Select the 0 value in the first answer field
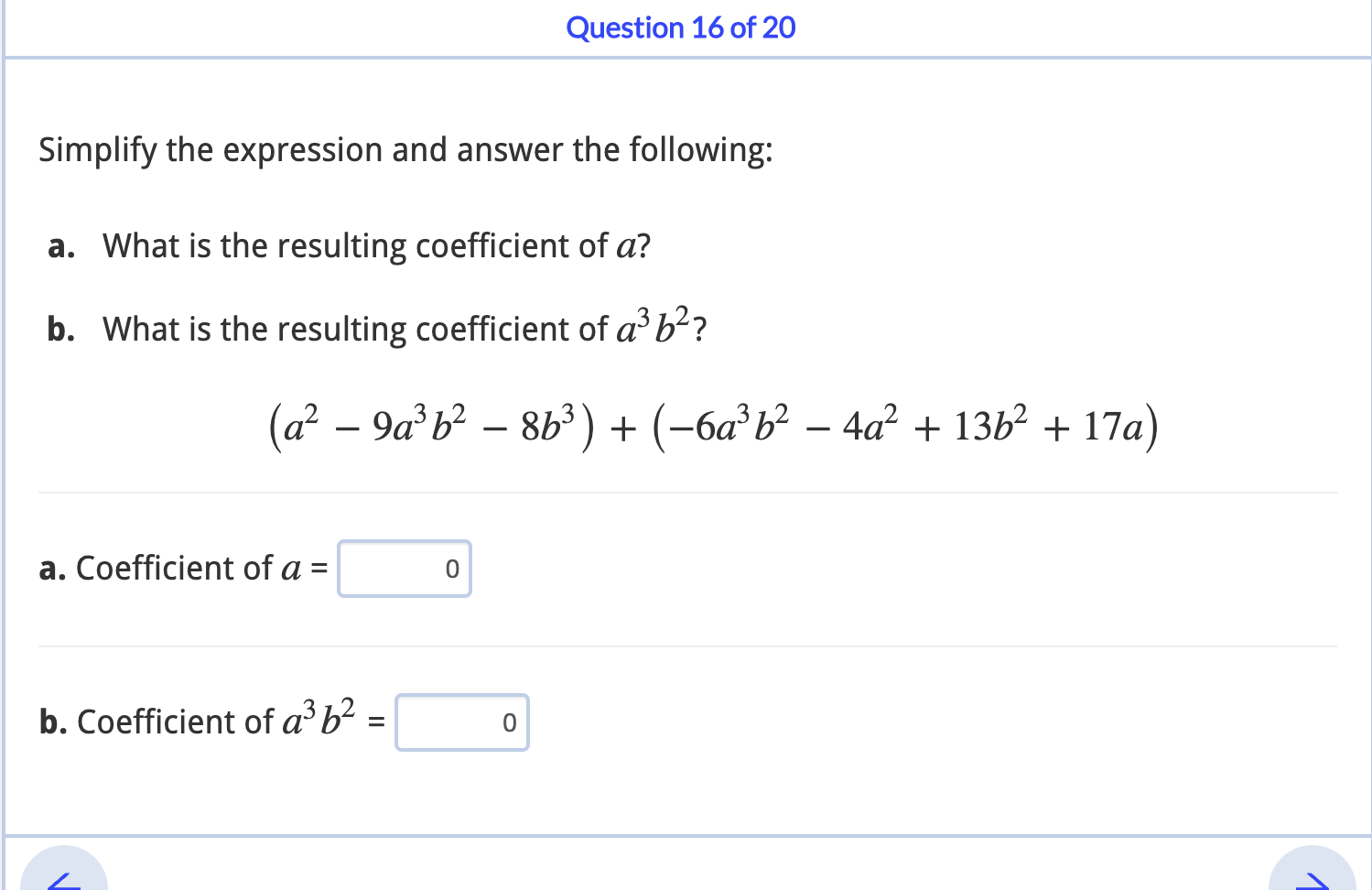The height and width of the screenshot is (890, 1372). pyautogui.click(x=451, y=569)
